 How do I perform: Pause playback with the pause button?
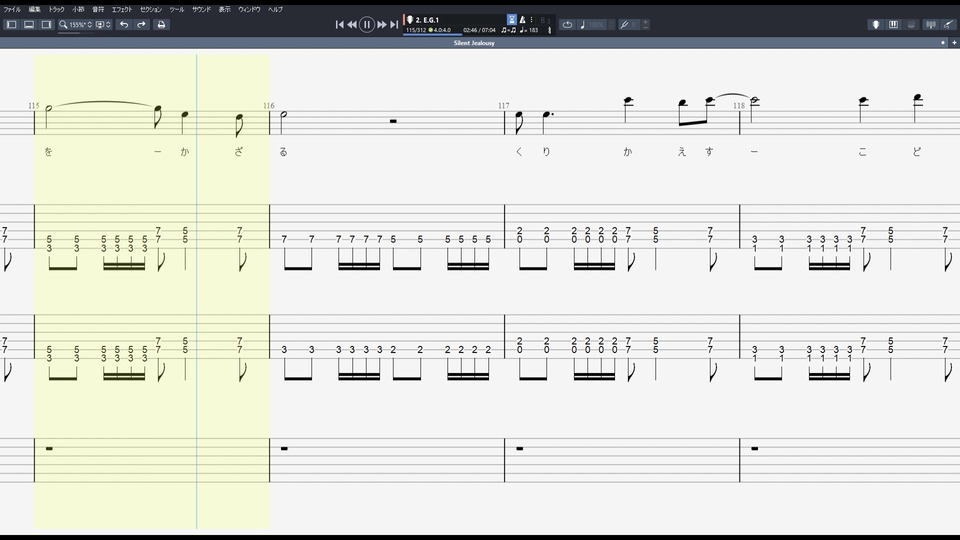[366, 24]
